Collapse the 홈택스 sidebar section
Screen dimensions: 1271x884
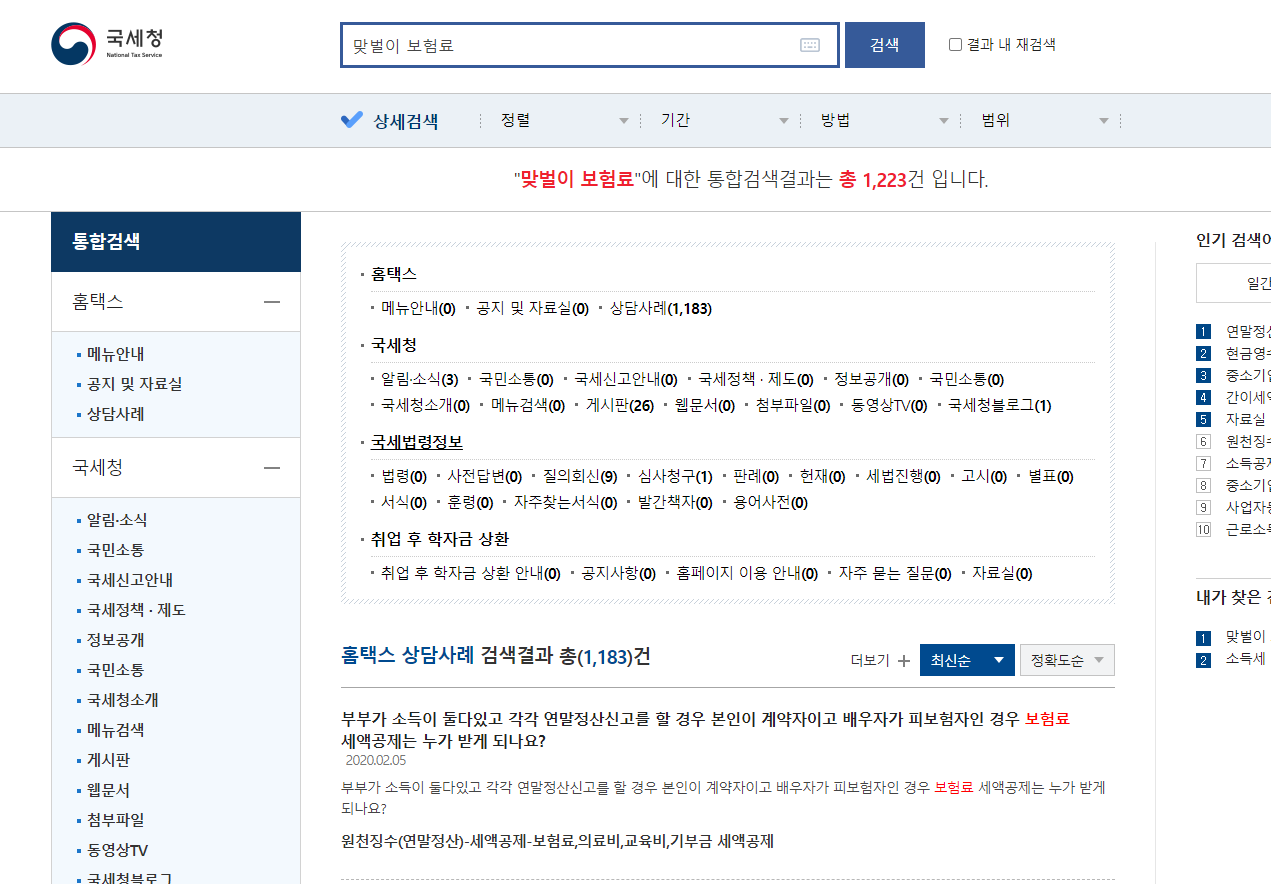[271, 302]
